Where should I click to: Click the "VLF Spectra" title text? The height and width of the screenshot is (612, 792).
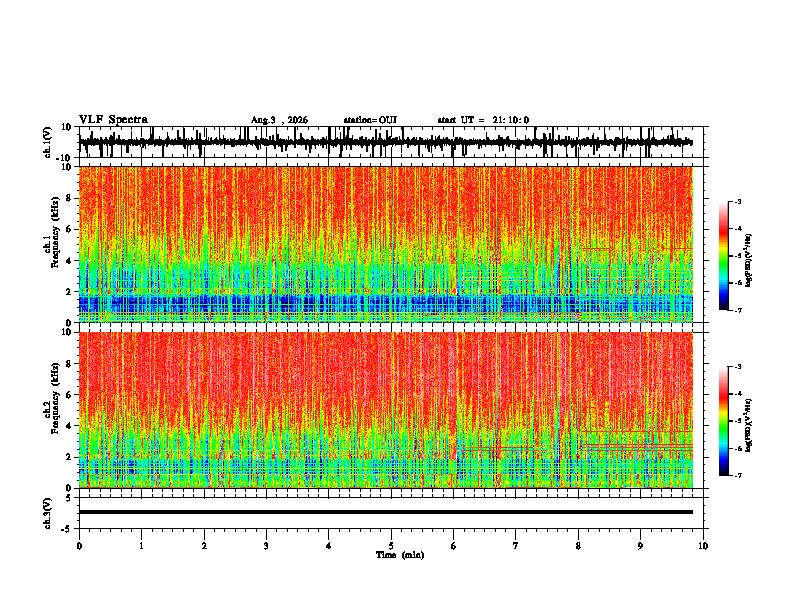[113, 120]
